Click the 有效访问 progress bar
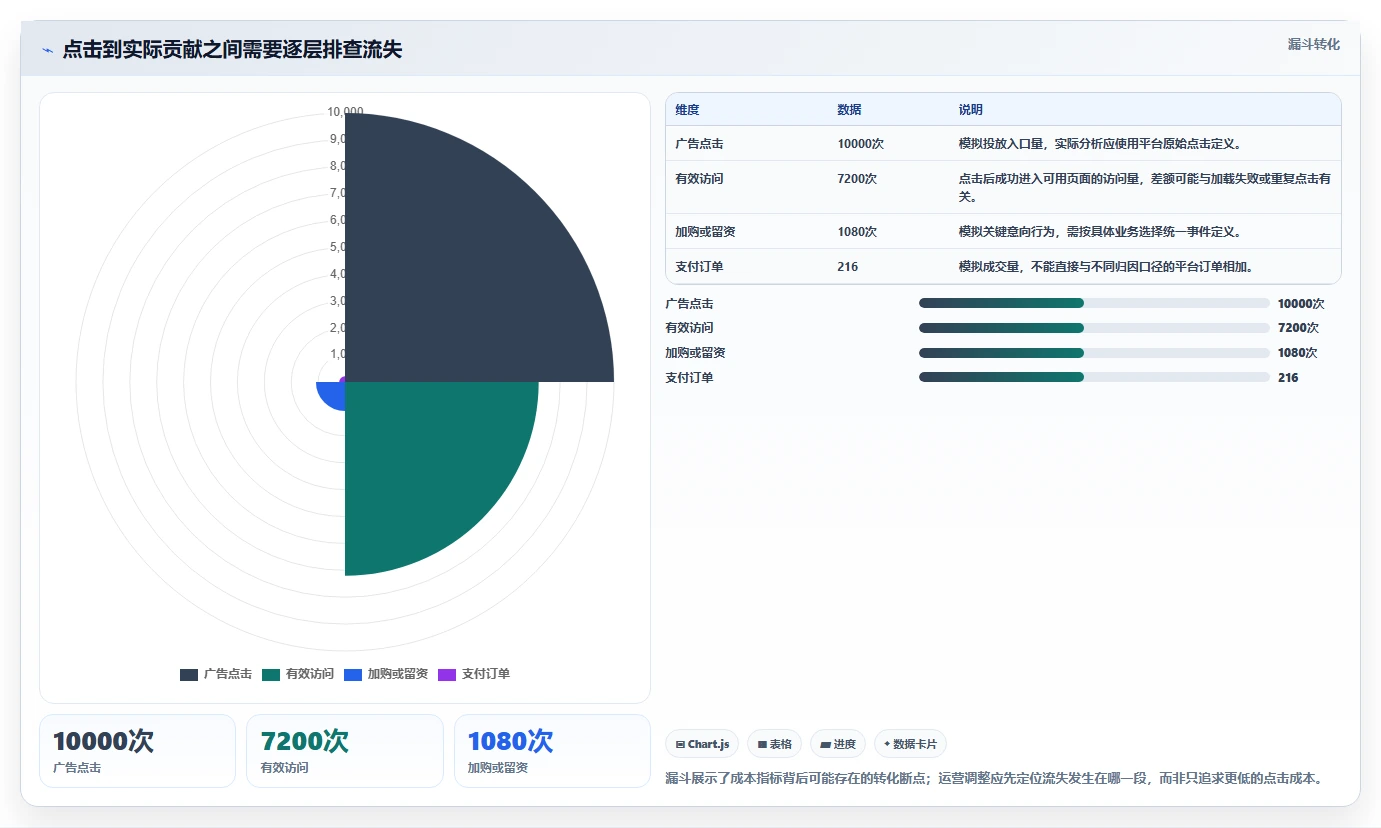1381x828 pixels. click(x=1094, y=328)
